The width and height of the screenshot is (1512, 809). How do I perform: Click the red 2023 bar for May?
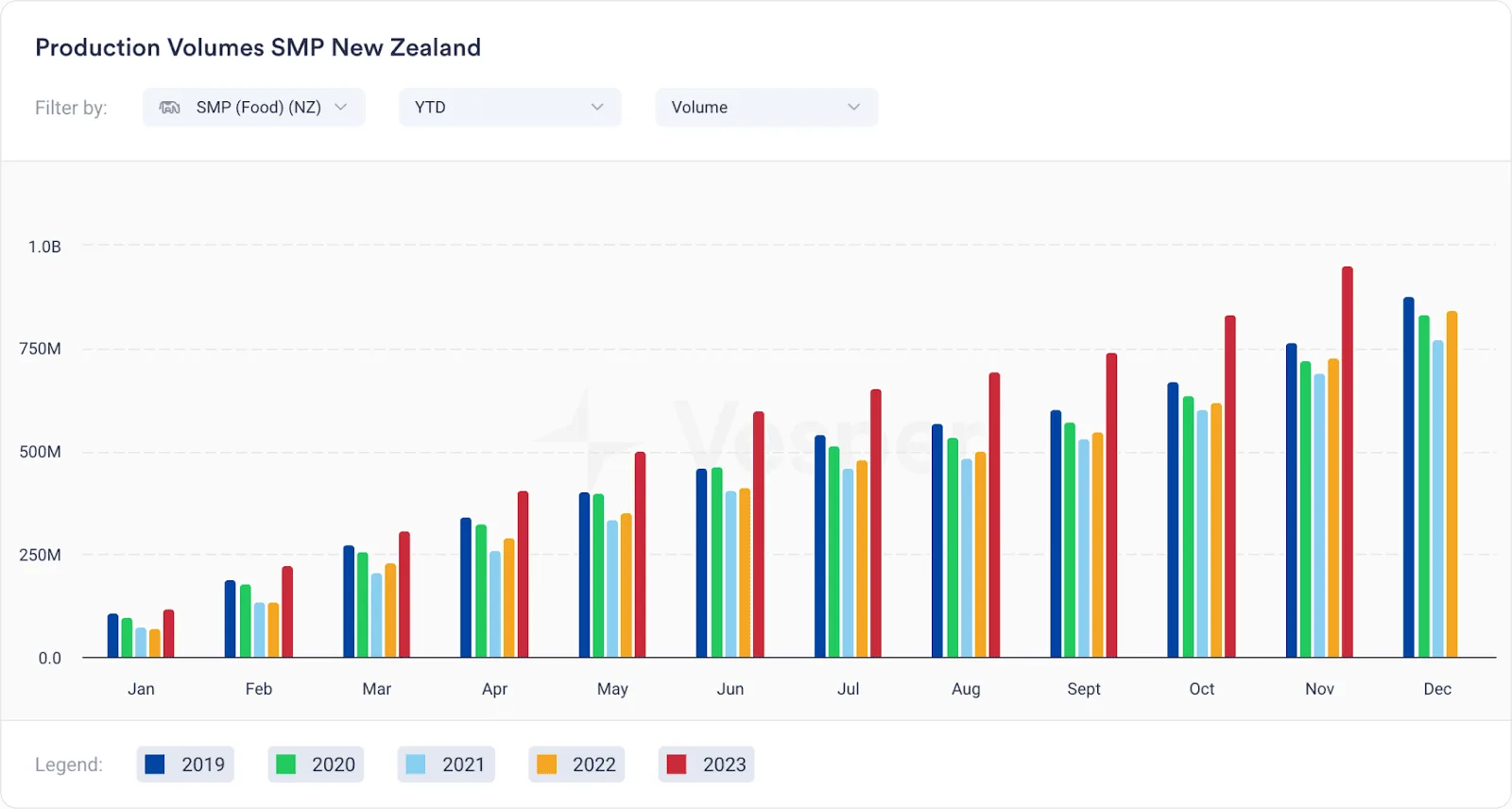pyautogui.click(x=641, y=555)
